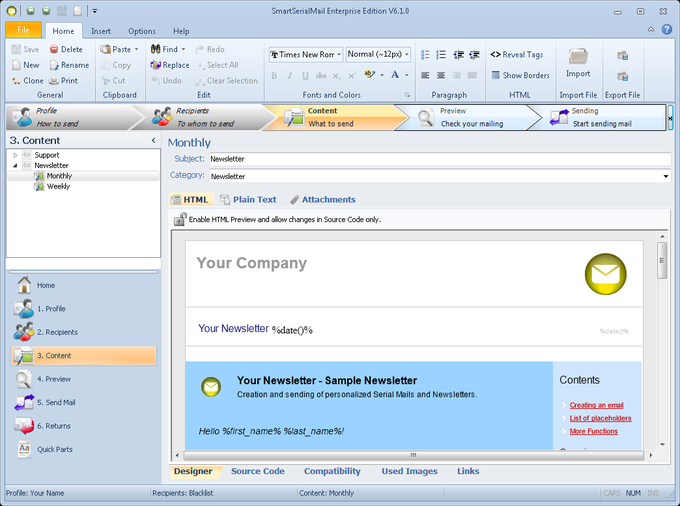Screen dimensions: 680x506
Task: Click the Delete icon in General group
Action: click(54, 49)
